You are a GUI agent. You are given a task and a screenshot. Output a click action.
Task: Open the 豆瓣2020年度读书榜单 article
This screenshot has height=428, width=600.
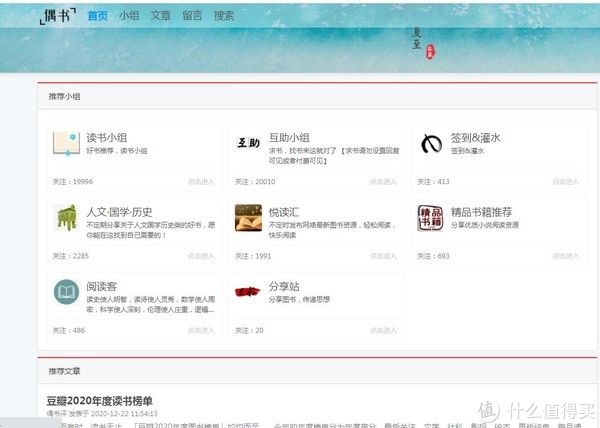point(99,401)
